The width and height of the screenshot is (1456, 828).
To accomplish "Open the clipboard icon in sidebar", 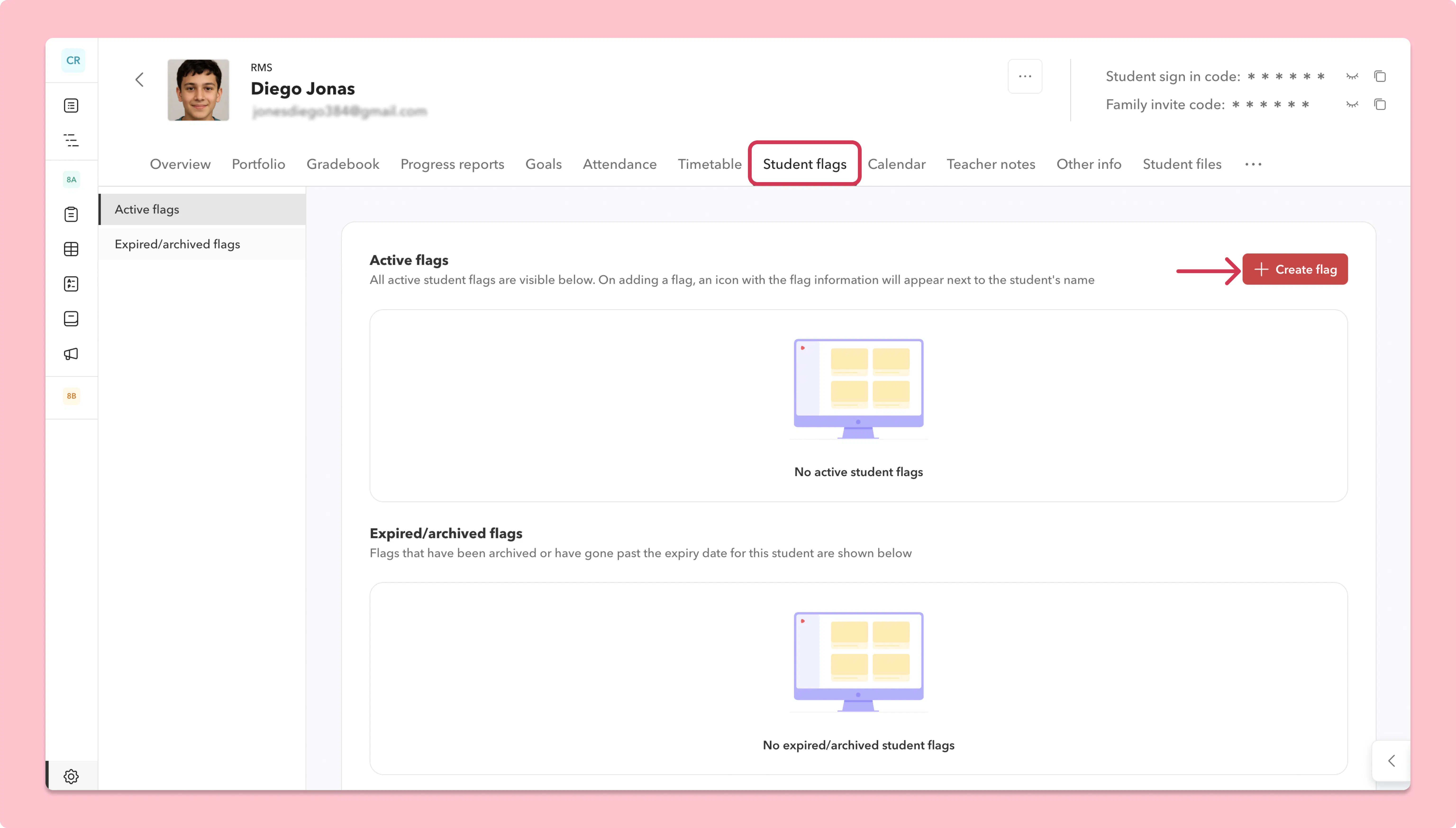I will pos(71,214).
